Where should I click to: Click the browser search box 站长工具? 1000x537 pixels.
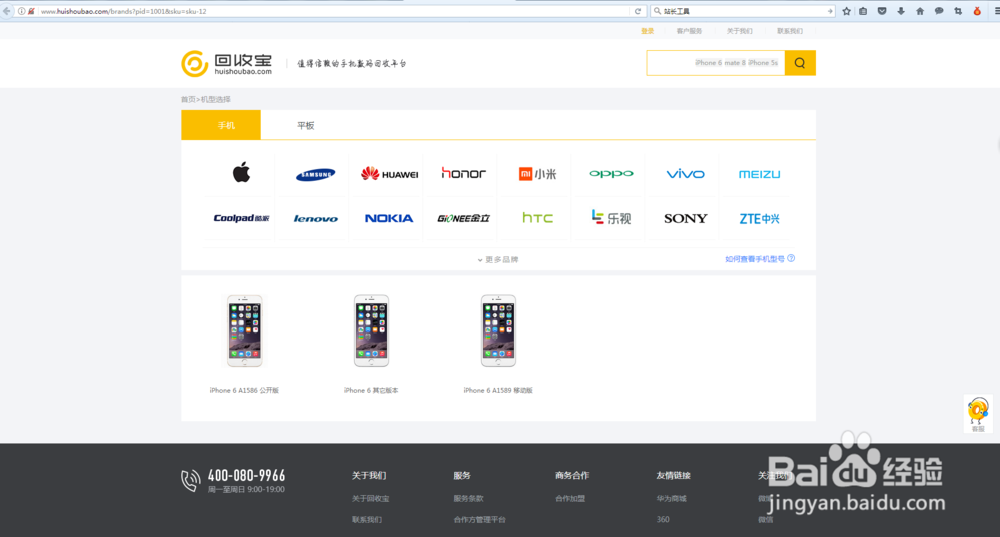pos(743,11)
